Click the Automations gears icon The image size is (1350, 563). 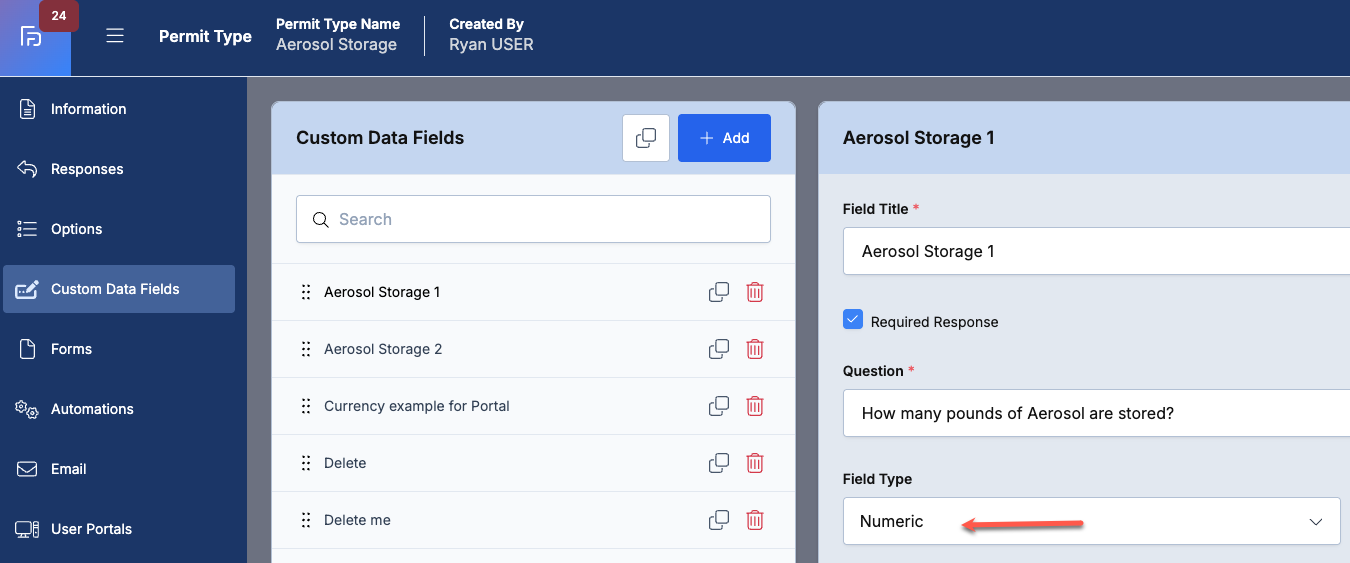point(27,409)
